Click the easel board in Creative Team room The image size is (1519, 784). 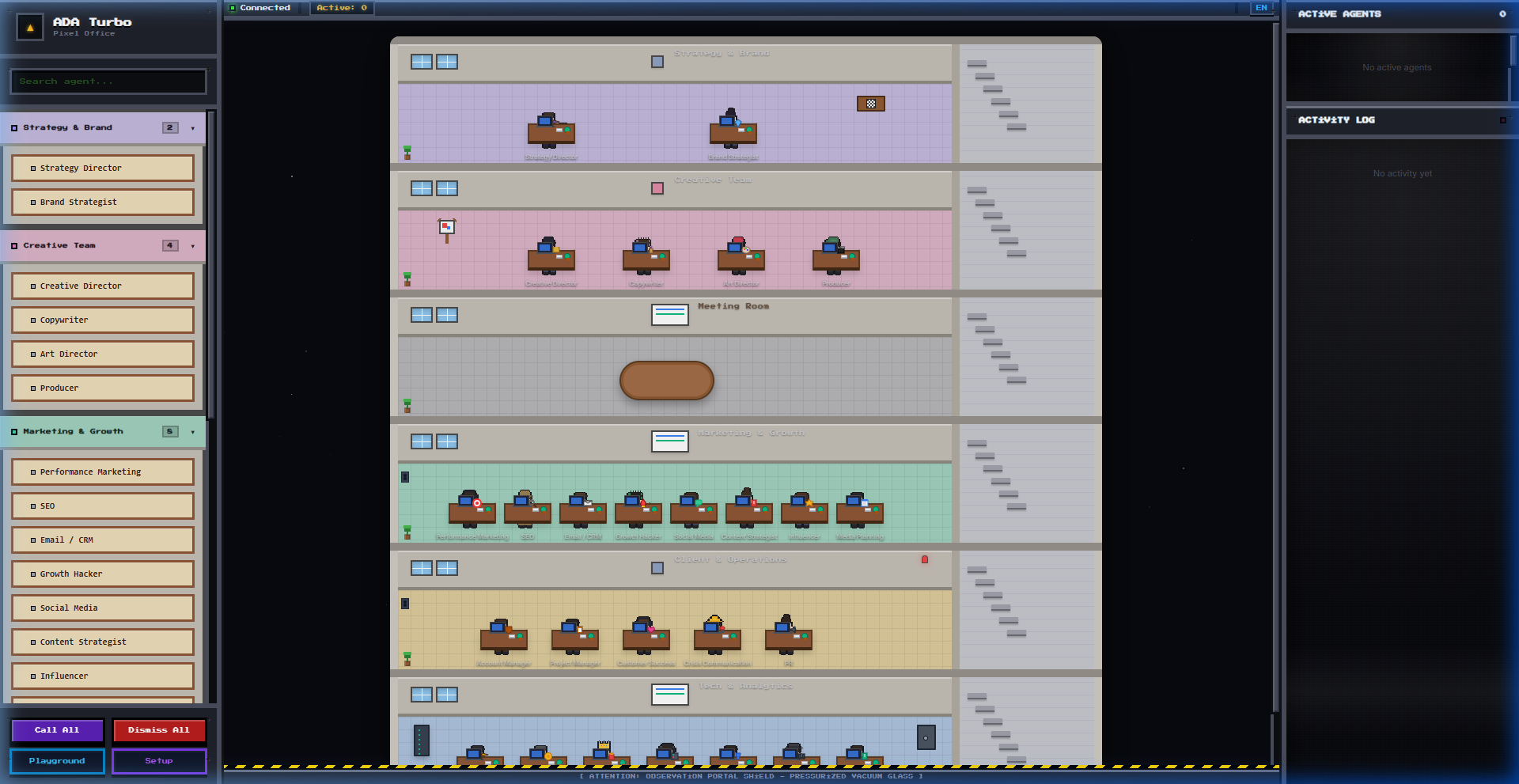pos(447,230)
